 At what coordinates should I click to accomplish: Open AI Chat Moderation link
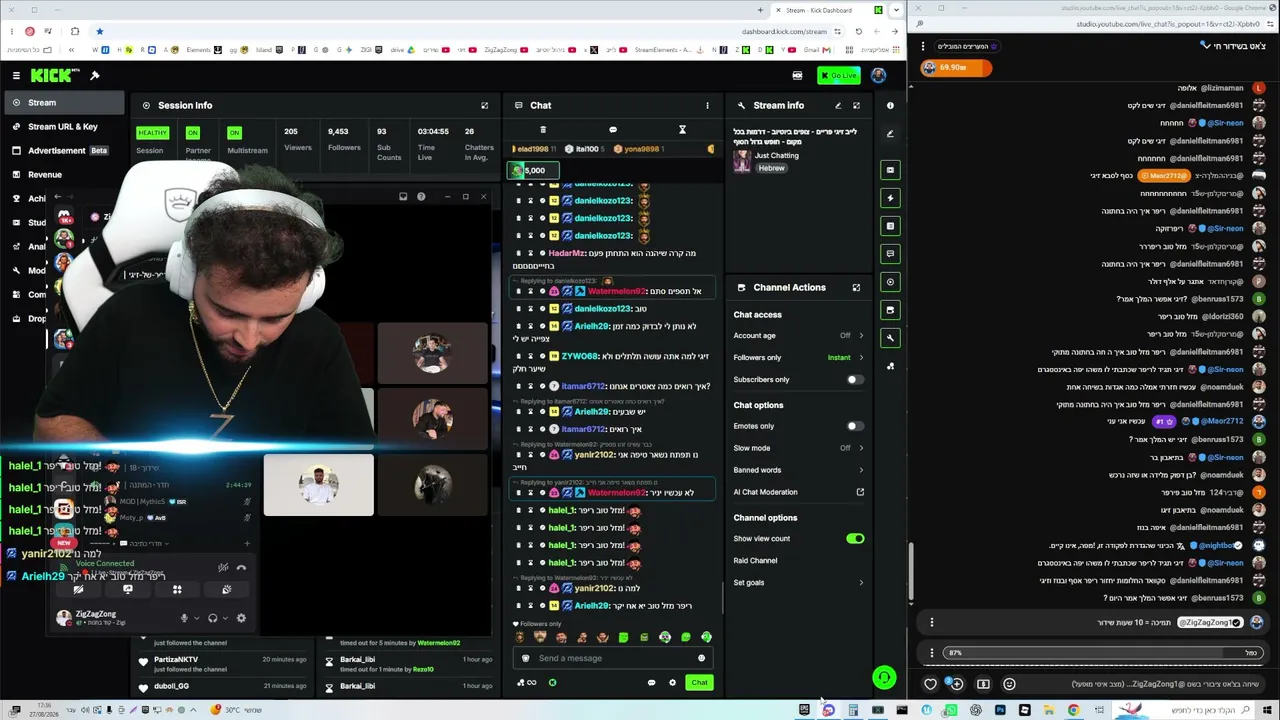tap(798, 492)
